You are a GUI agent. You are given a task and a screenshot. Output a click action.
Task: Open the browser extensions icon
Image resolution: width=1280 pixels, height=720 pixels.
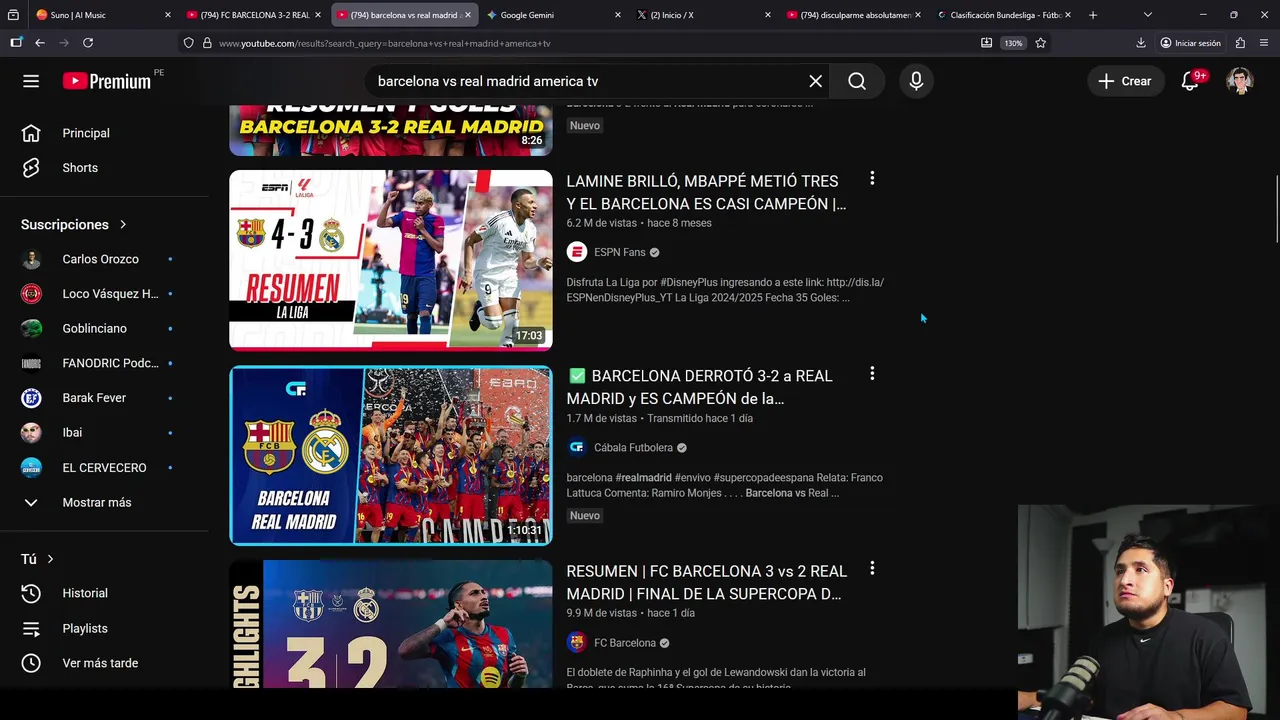click(1240, 43)
